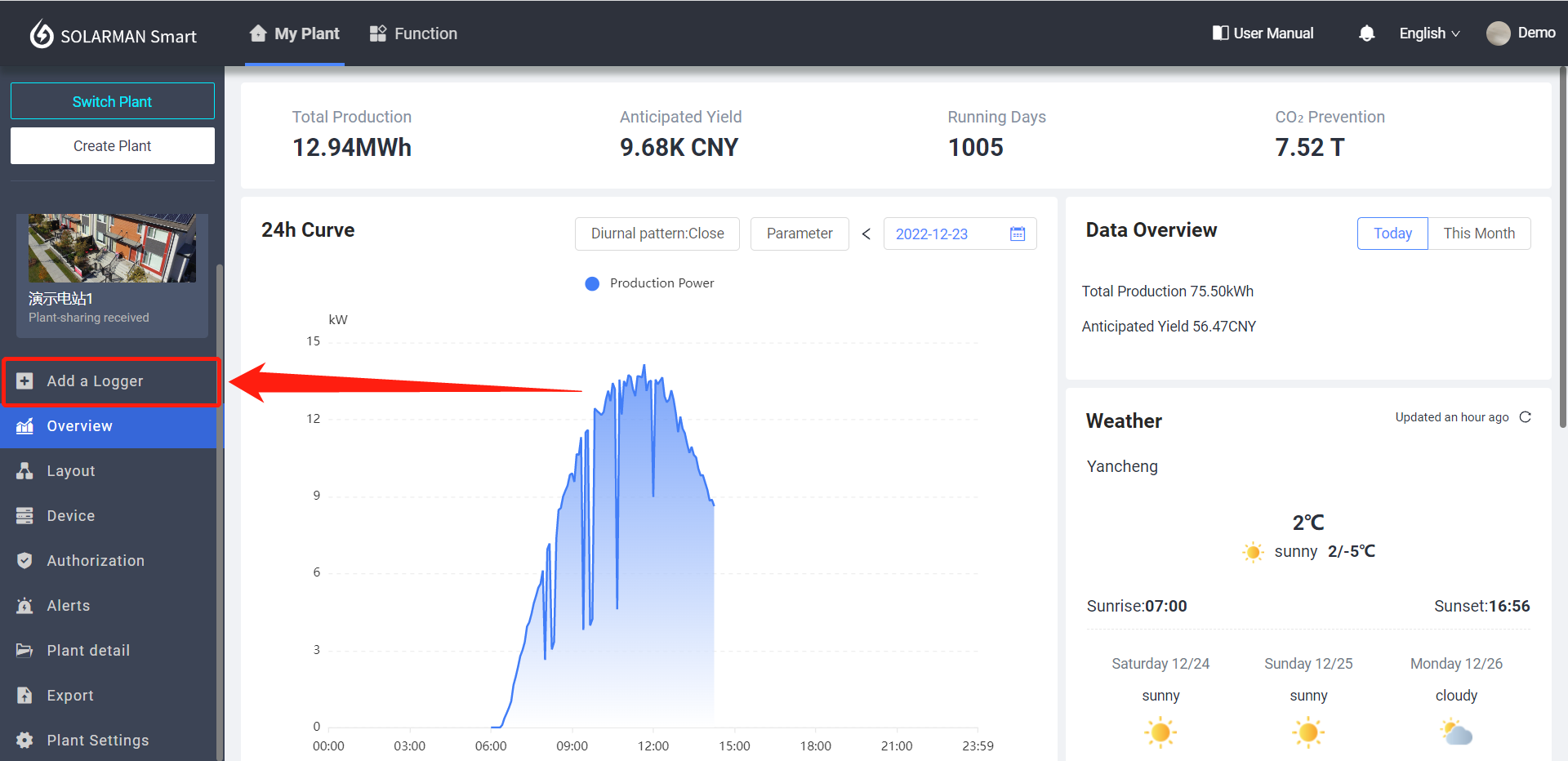This screenshot has width=1568, height=761.
Task: Open Plant Settings gear in sidebar
Action: pyautogui.click(x=25, y=740)
